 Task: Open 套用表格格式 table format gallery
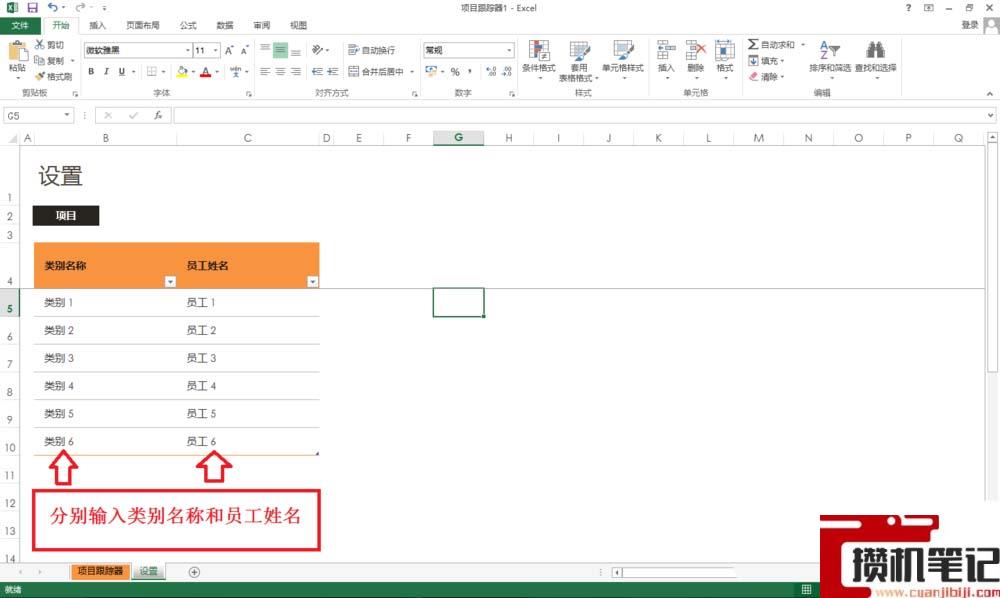coord(579,61)
